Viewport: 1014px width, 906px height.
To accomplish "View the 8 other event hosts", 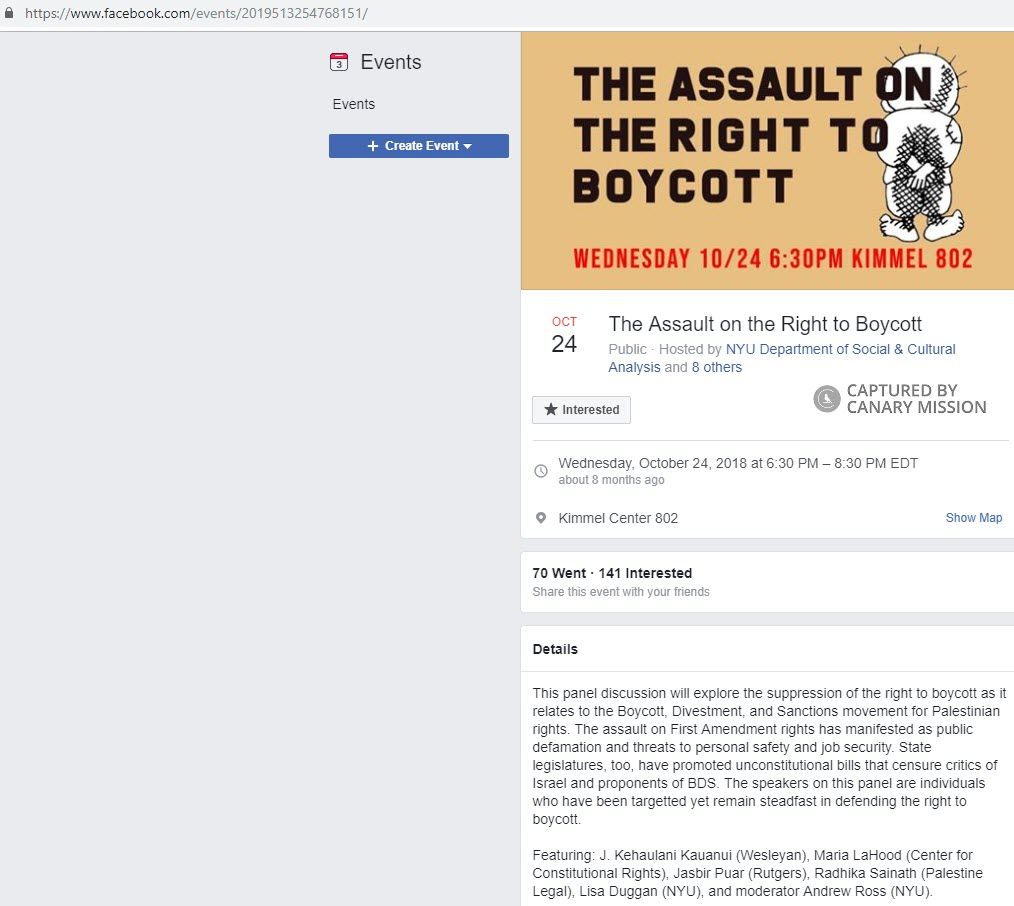I will [717, 367].
